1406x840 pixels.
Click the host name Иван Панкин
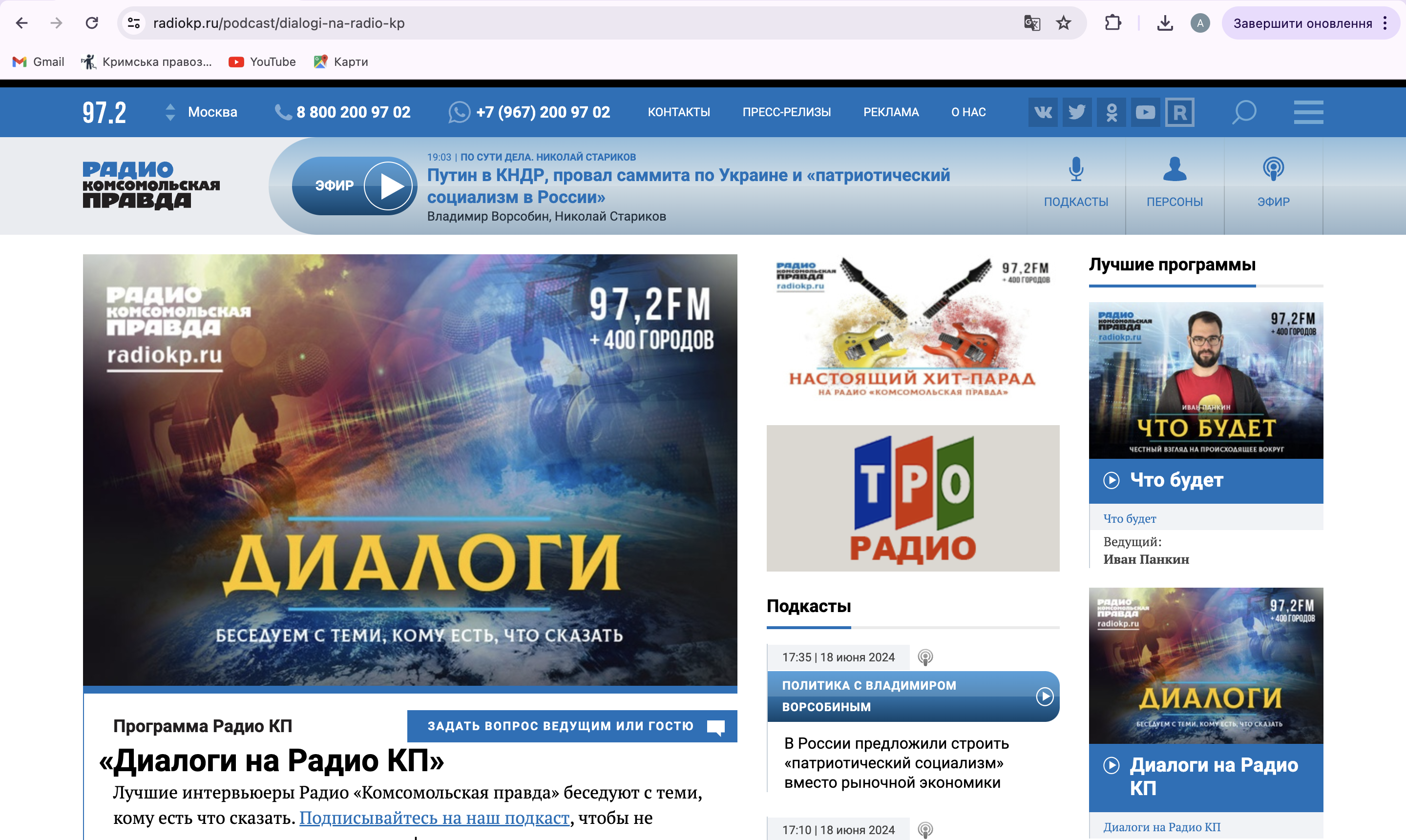pos(1146,559)
